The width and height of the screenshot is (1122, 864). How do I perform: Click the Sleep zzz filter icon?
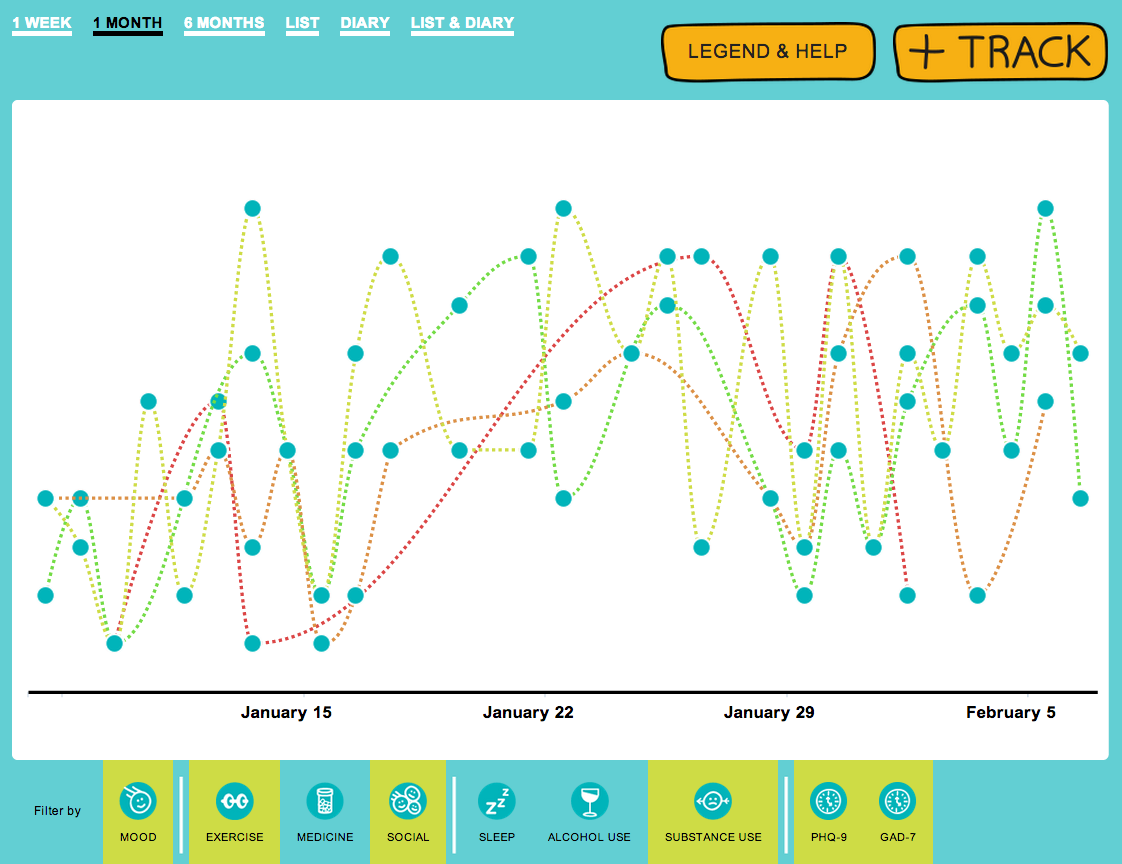[x=496, y=801]
